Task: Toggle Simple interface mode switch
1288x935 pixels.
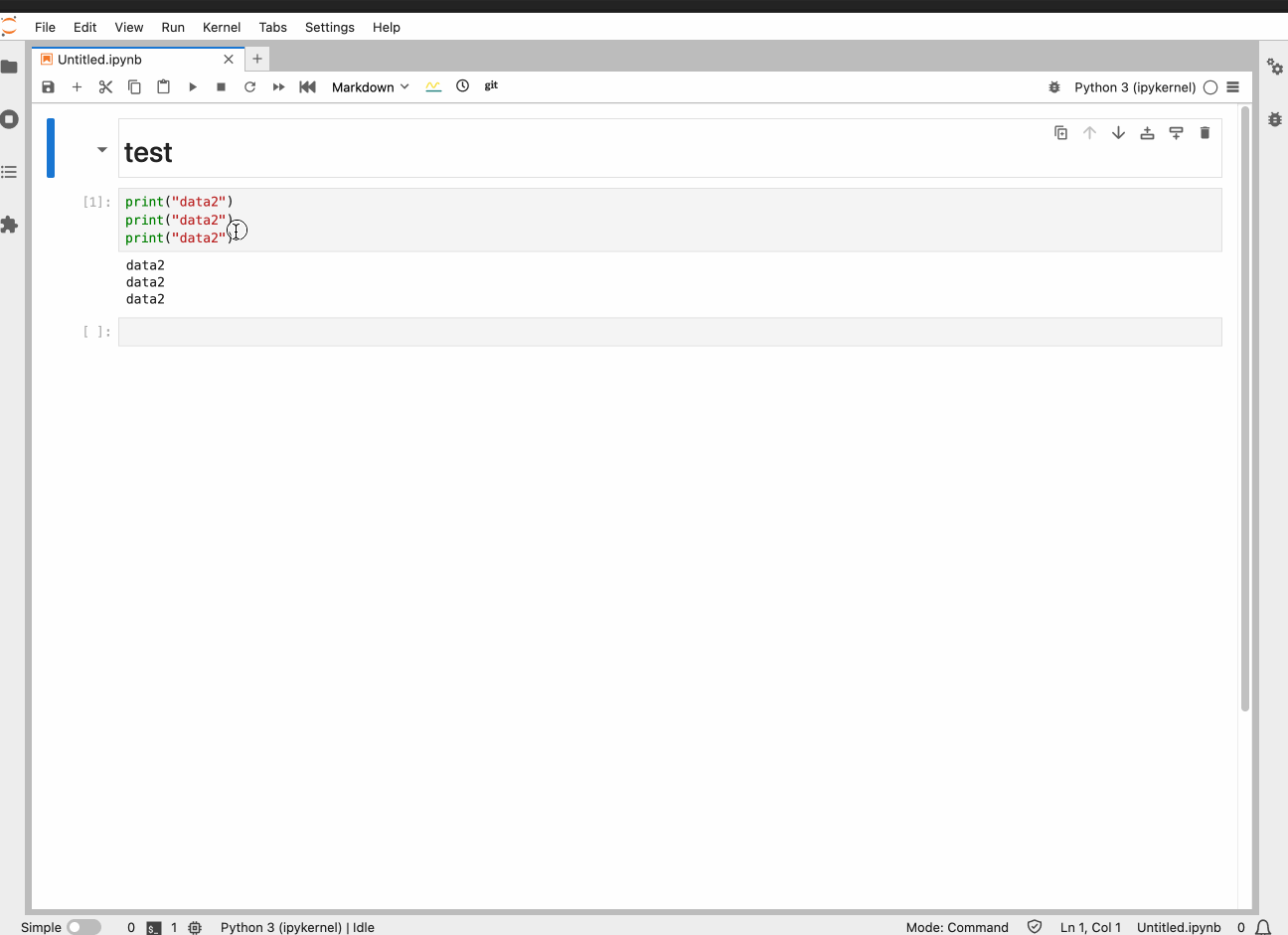Action: tap(84, 927)
